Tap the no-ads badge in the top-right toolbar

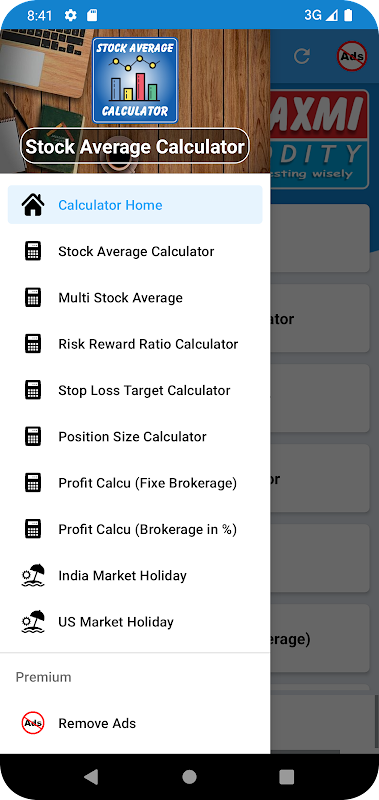352,56
